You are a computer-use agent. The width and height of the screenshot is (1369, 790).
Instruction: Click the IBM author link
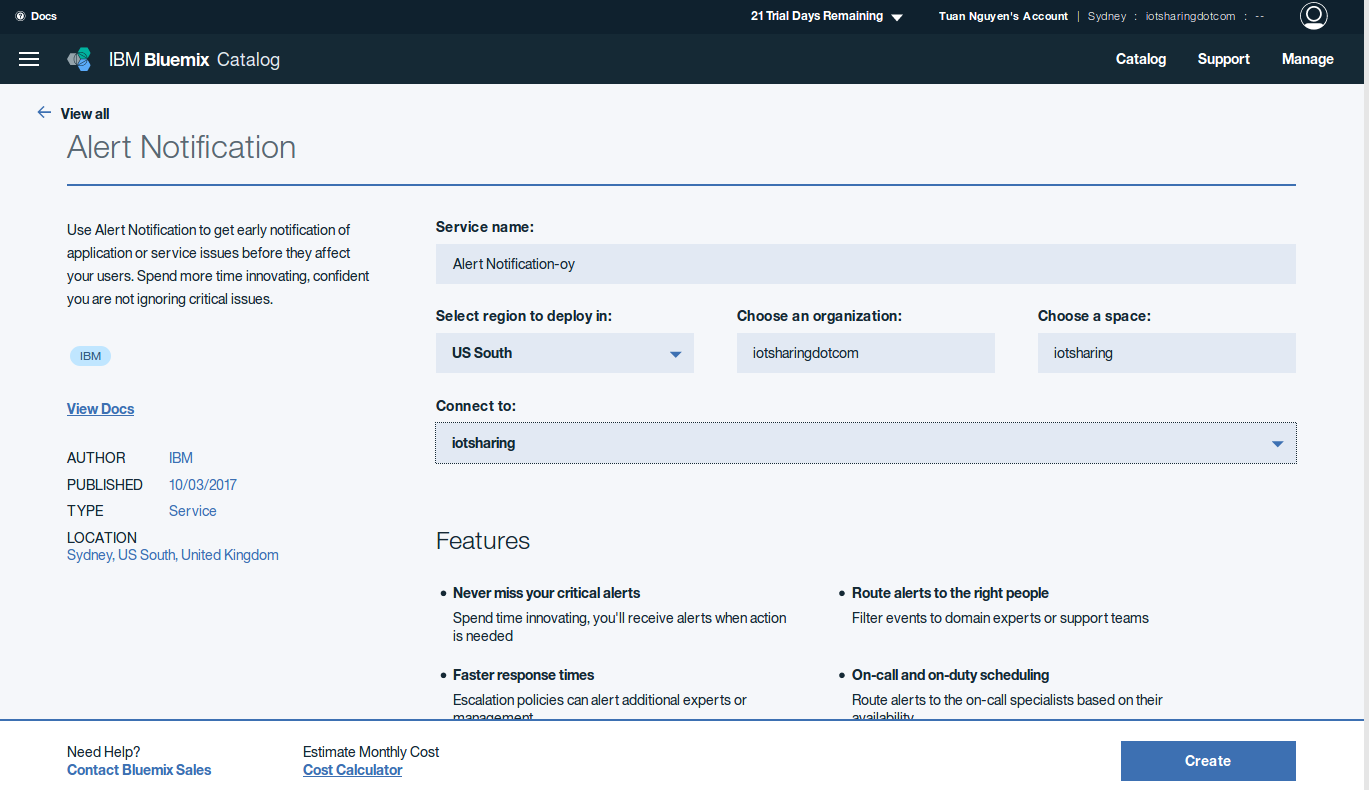180,457
